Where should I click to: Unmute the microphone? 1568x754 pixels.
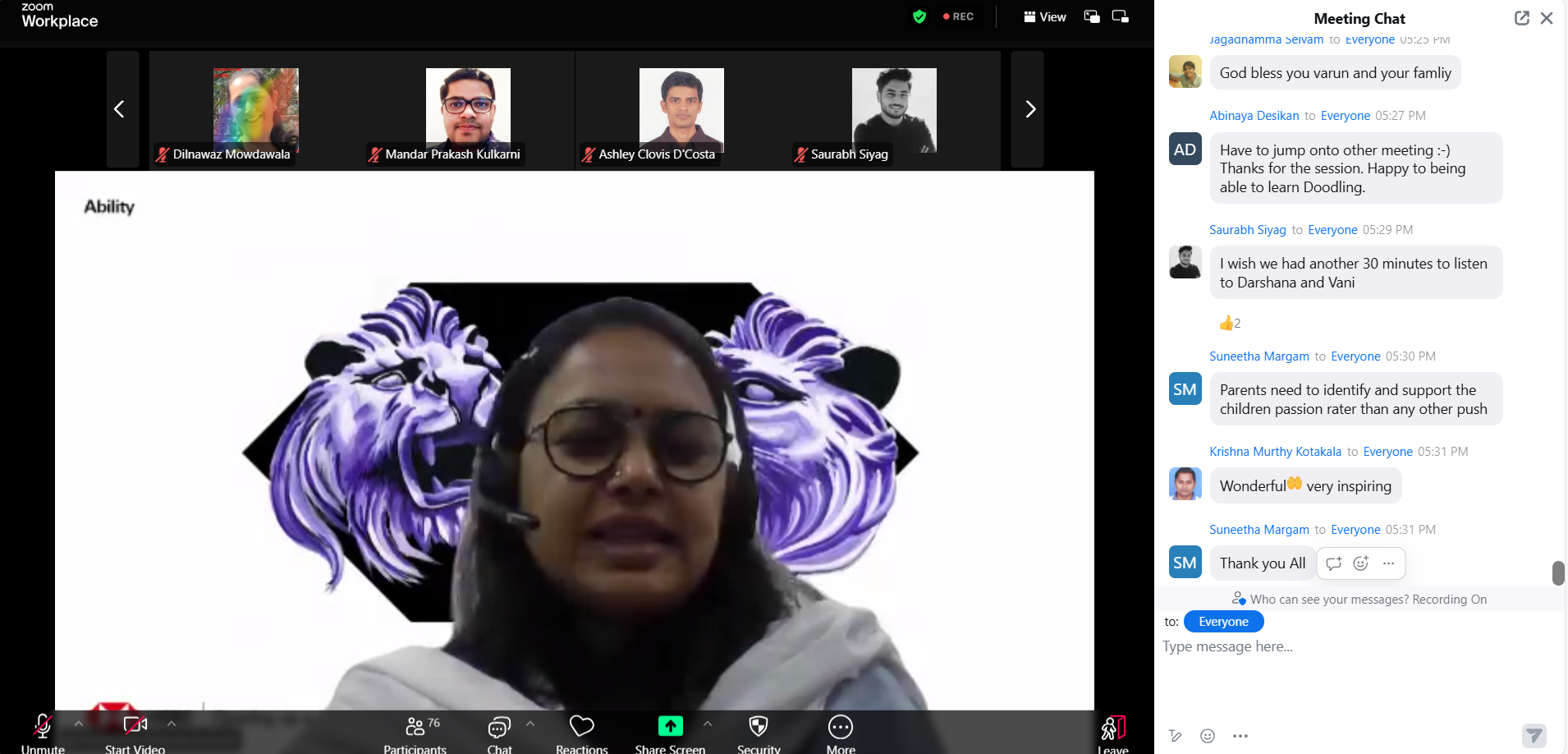click(42, 727)
